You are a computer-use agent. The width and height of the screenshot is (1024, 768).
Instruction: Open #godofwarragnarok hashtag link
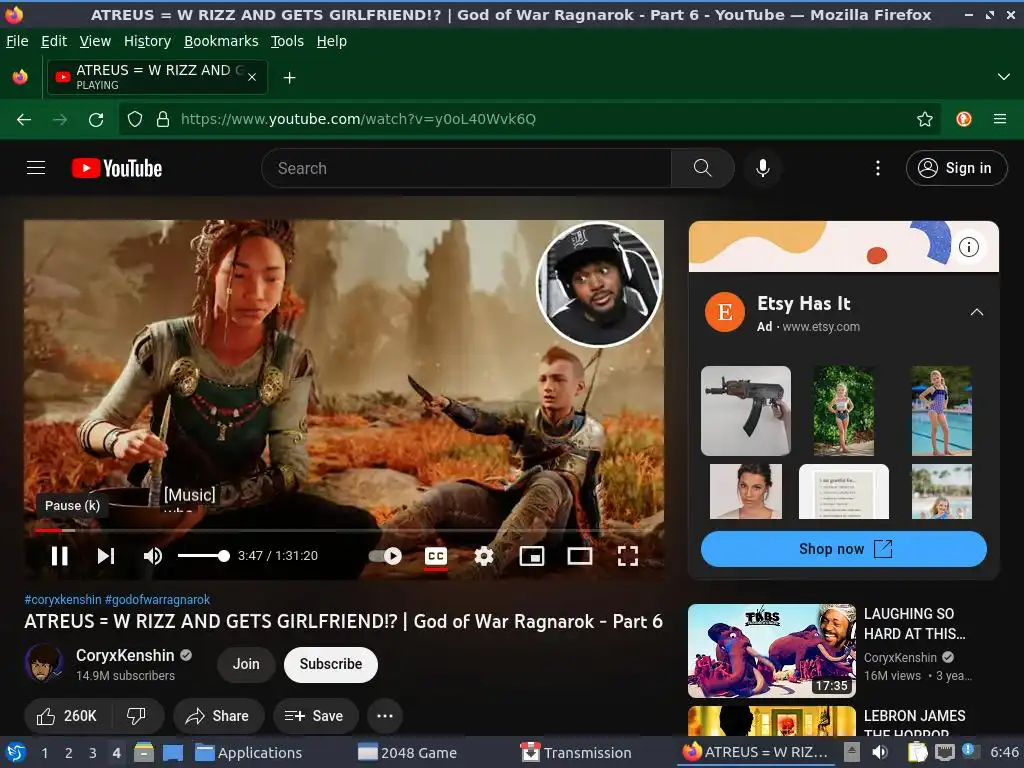[x=157, y=600]
